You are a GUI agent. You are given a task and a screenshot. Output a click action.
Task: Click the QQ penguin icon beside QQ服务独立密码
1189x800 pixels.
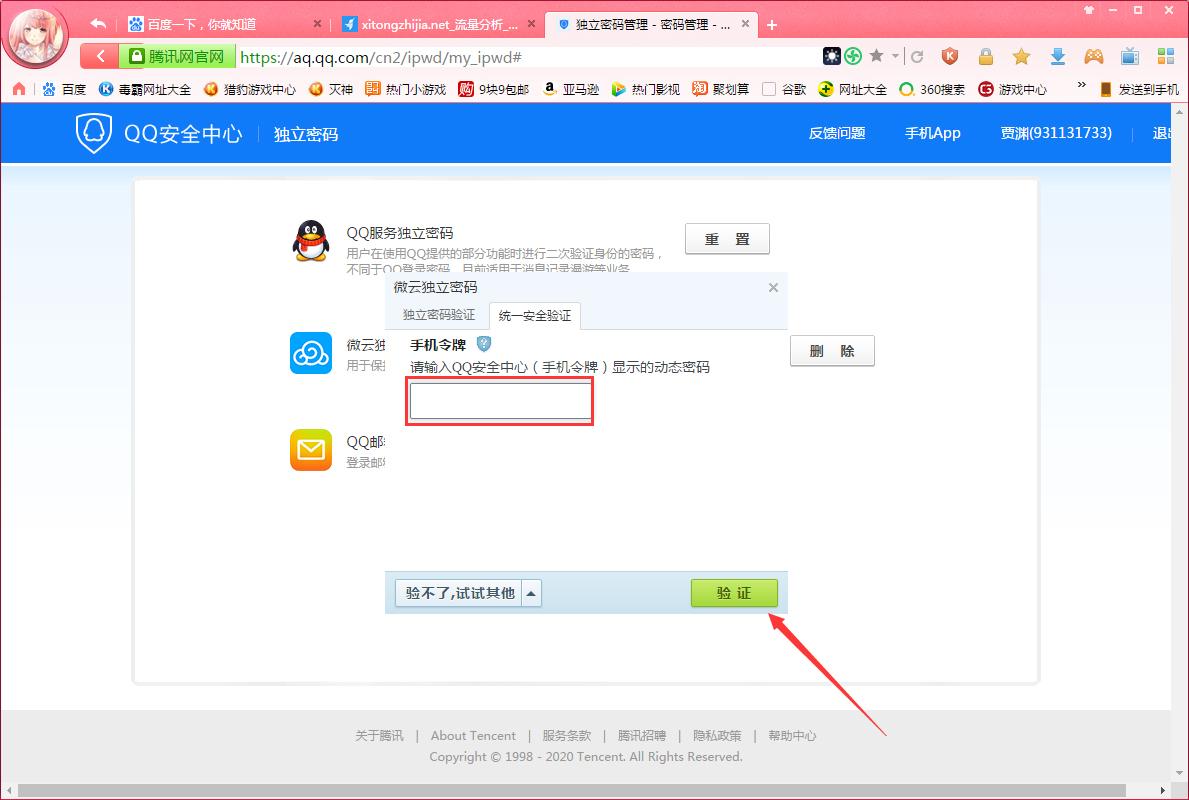[310, 240]
